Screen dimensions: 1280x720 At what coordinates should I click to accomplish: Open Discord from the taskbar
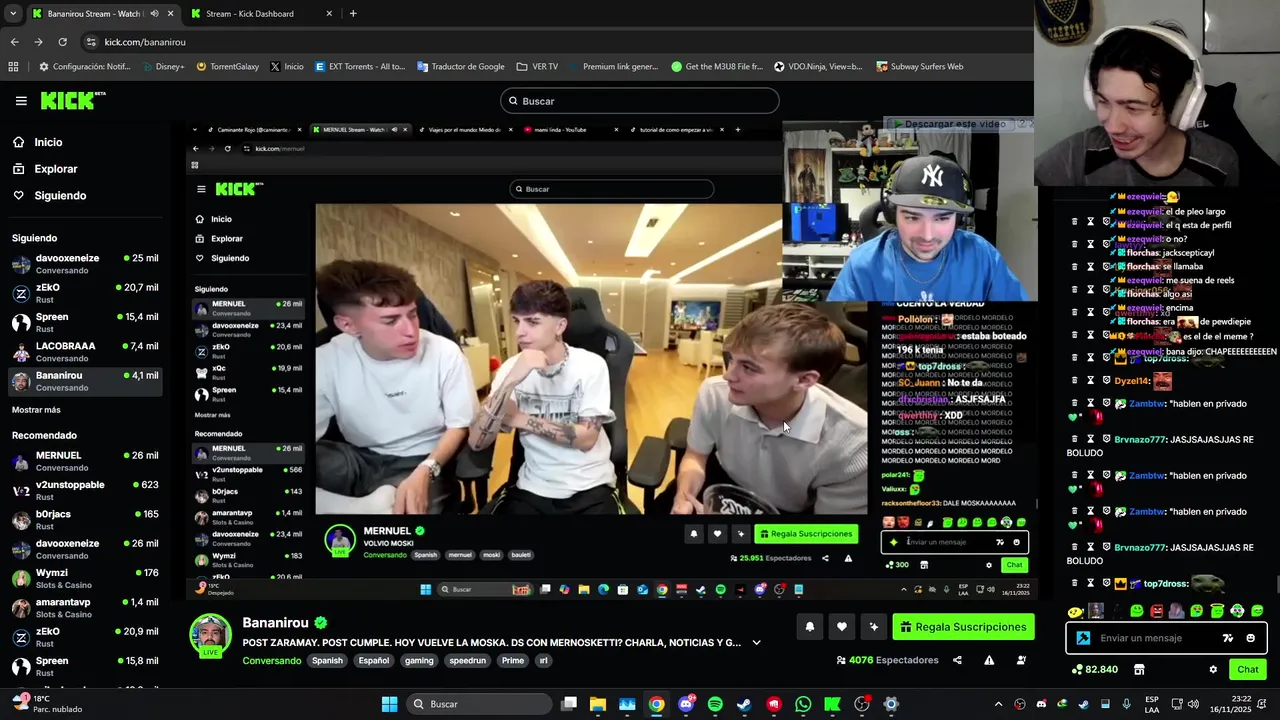[x=686, y=704]
